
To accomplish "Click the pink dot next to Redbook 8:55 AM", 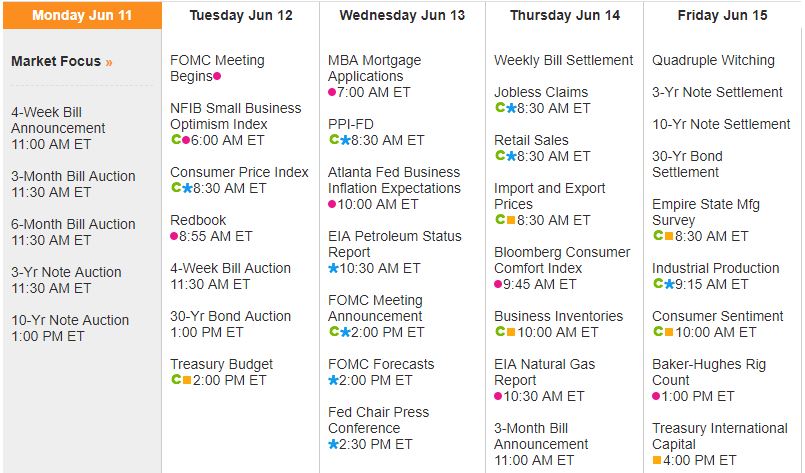I will (x=174, y=237).
